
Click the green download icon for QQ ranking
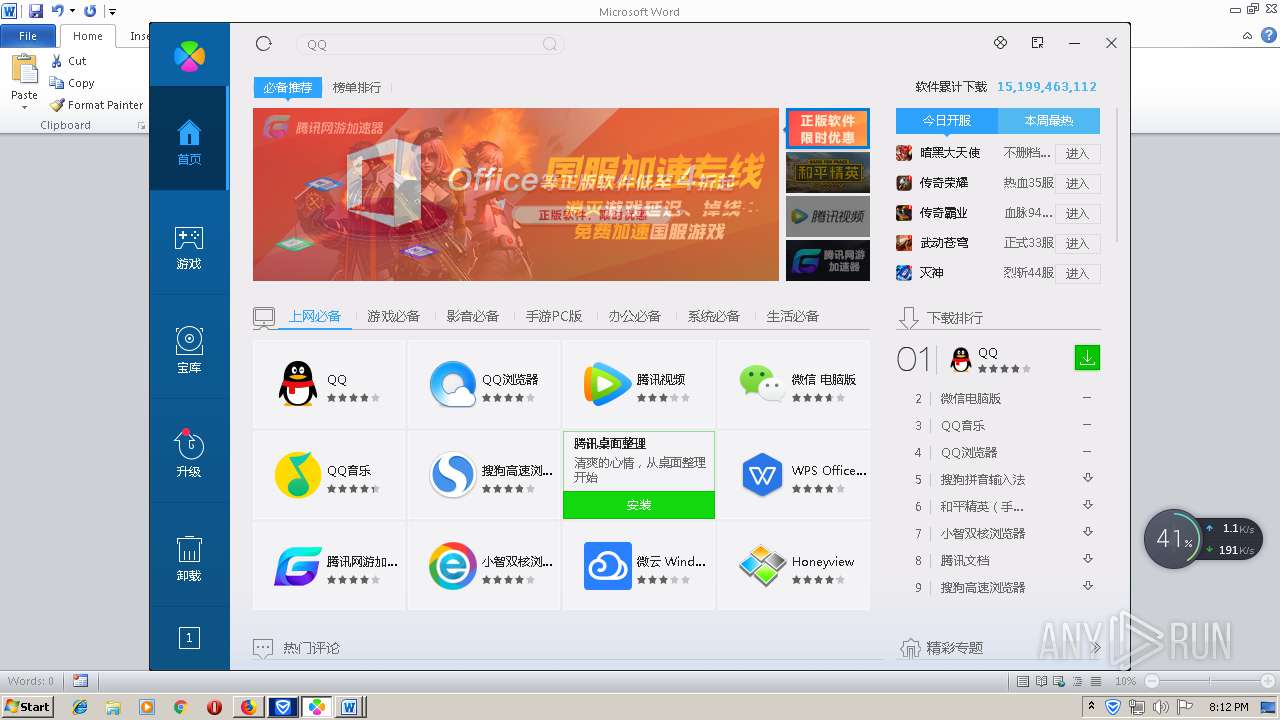pos(1087,357)
